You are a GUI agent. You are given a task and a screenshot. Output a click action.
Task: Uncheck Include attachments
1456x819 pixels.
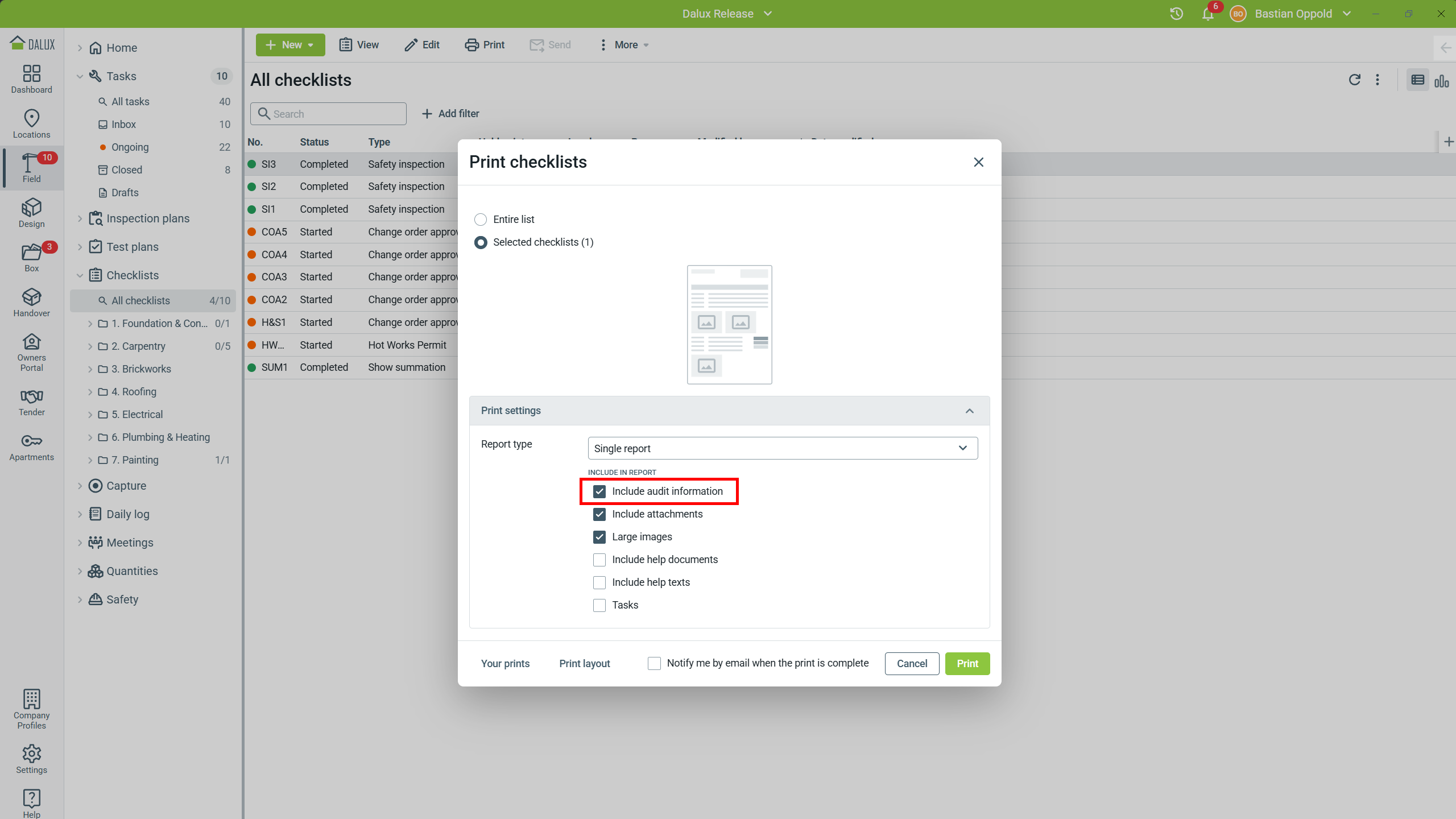tap(599, 514)
